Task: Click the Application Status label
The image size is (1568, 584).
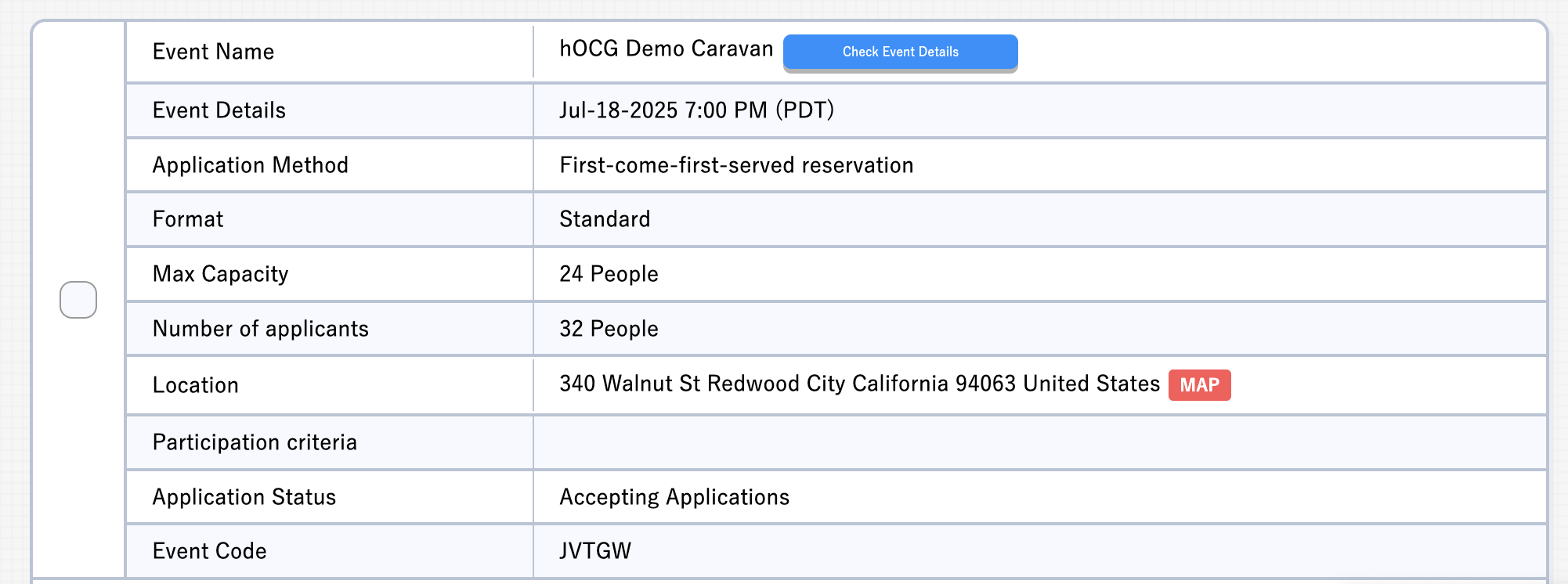Action: click(244, 497)
